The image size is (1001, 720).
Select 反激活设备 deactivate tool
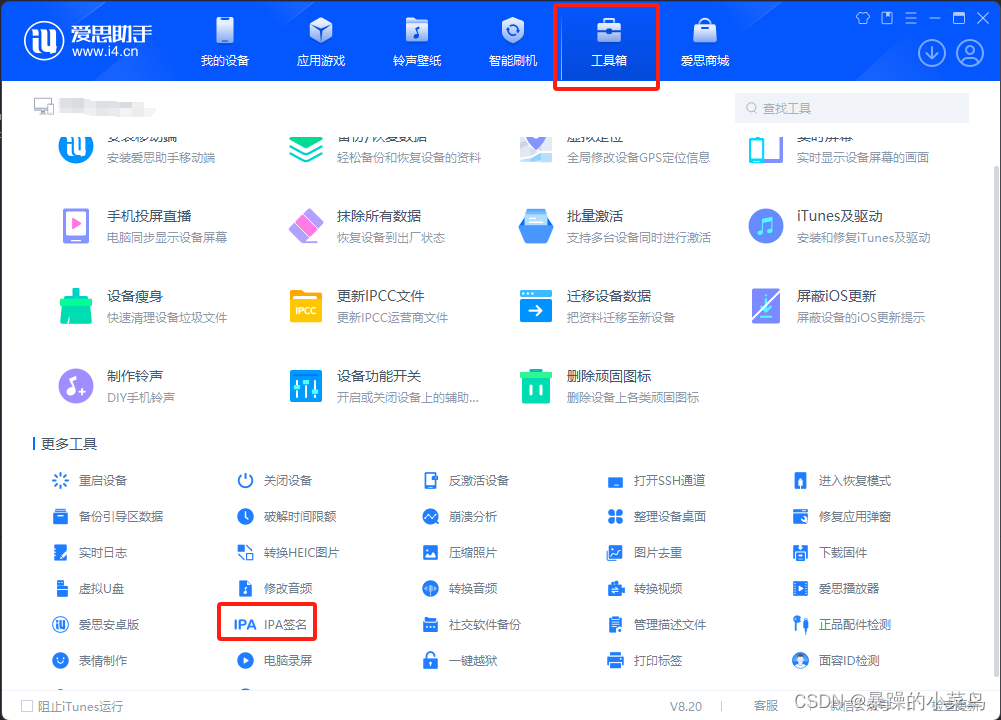(x=466, y=481)
